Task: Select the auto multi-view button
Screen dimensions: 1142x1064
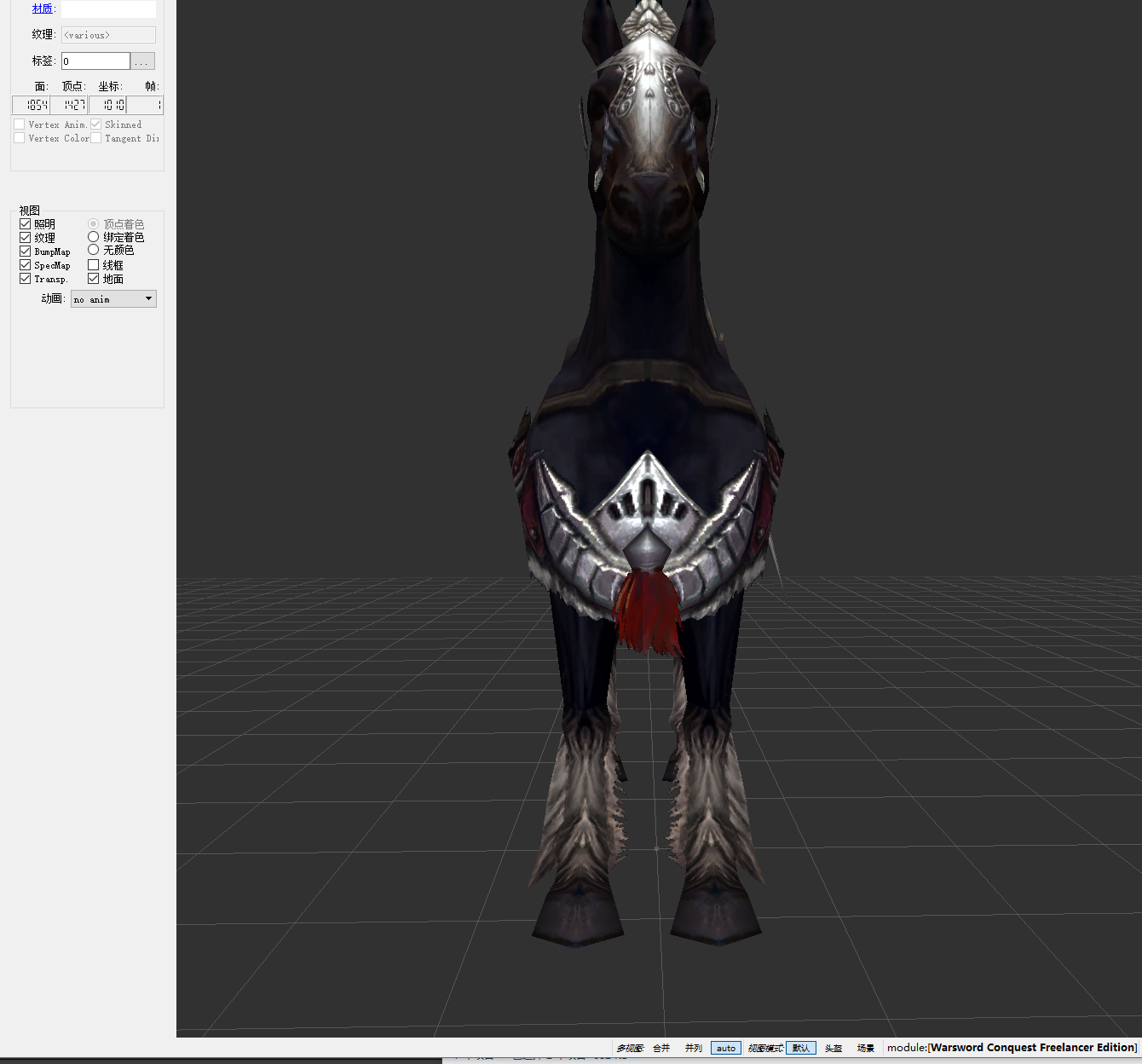Action: click(726, 1048)
